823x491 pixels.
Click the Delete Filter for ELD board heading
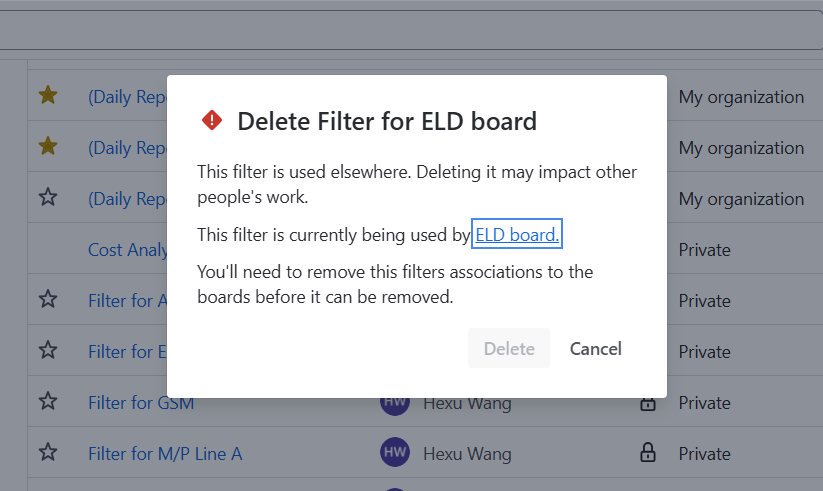coord(387,122)
